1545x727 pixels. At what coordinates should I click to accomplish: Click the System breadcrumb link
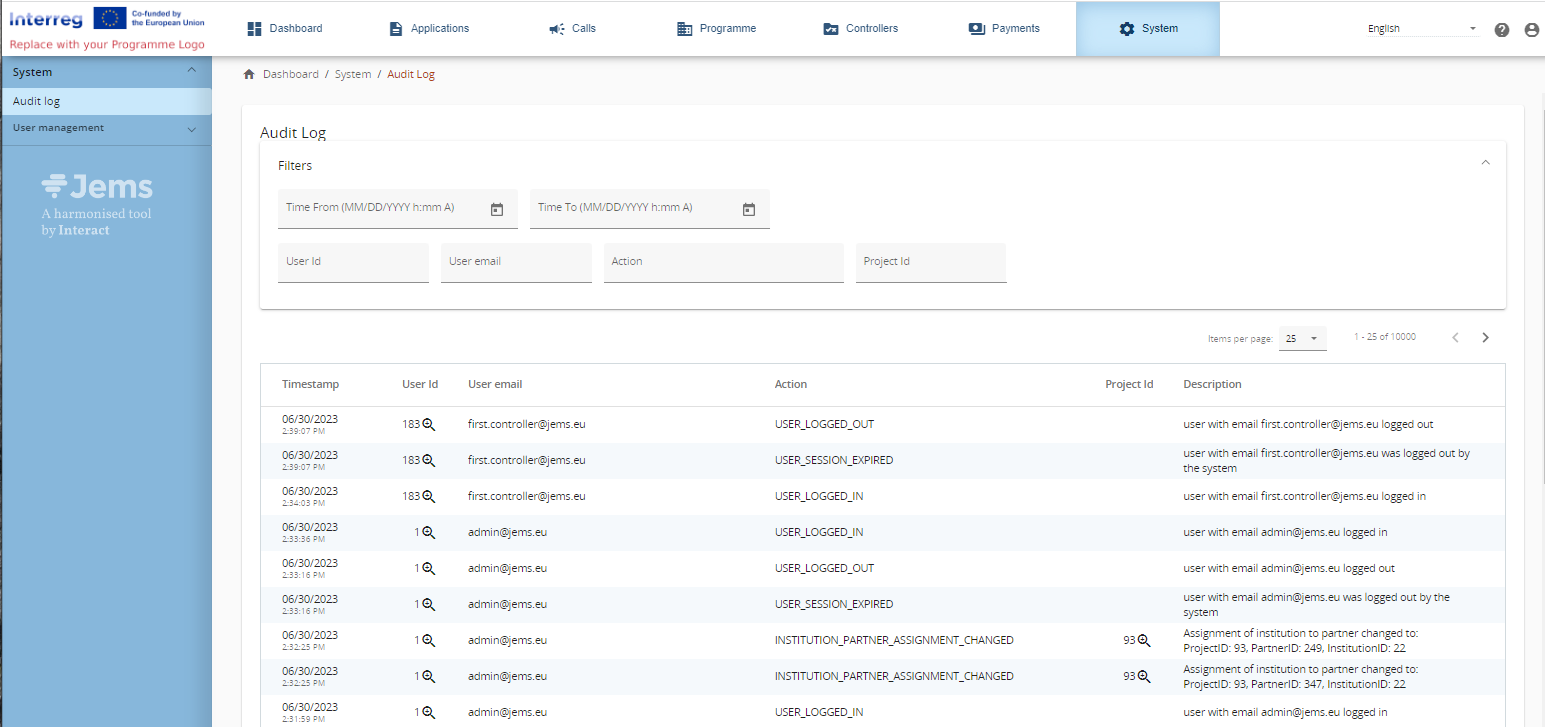click(x=352, y=75)
